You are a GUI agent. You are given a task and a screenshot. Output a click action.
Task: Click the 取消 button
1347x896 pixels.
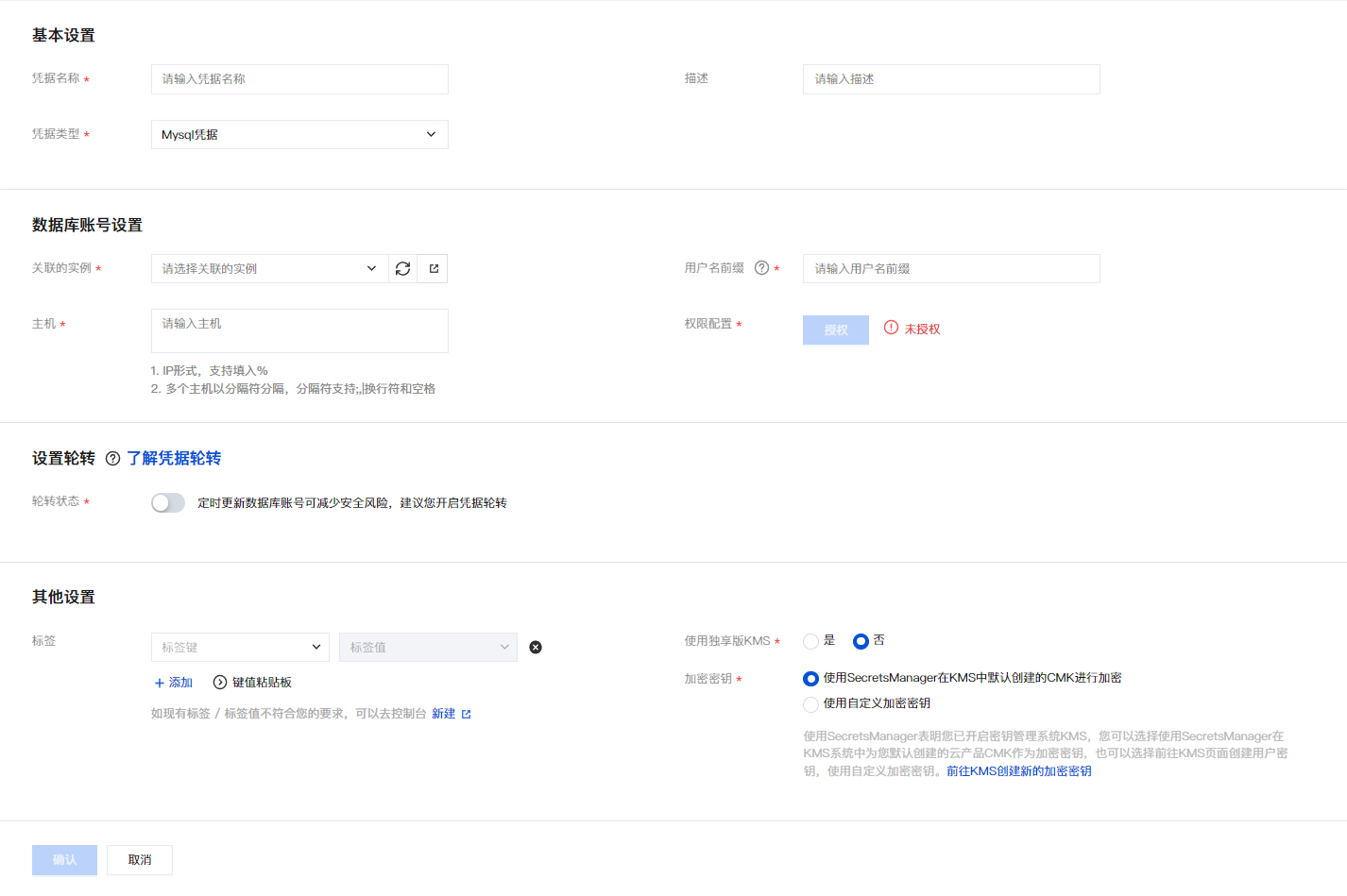pyautogui.click(x=140, y=860)
